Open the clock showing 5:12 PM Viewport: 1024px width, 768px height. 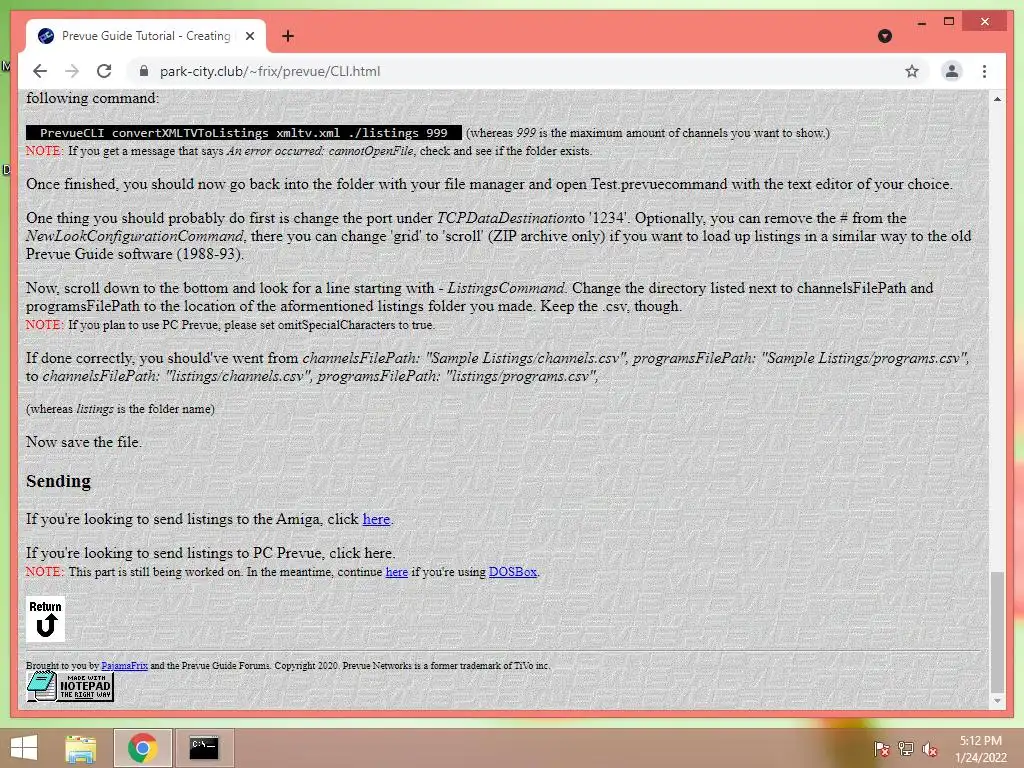(x=981, y=749)
